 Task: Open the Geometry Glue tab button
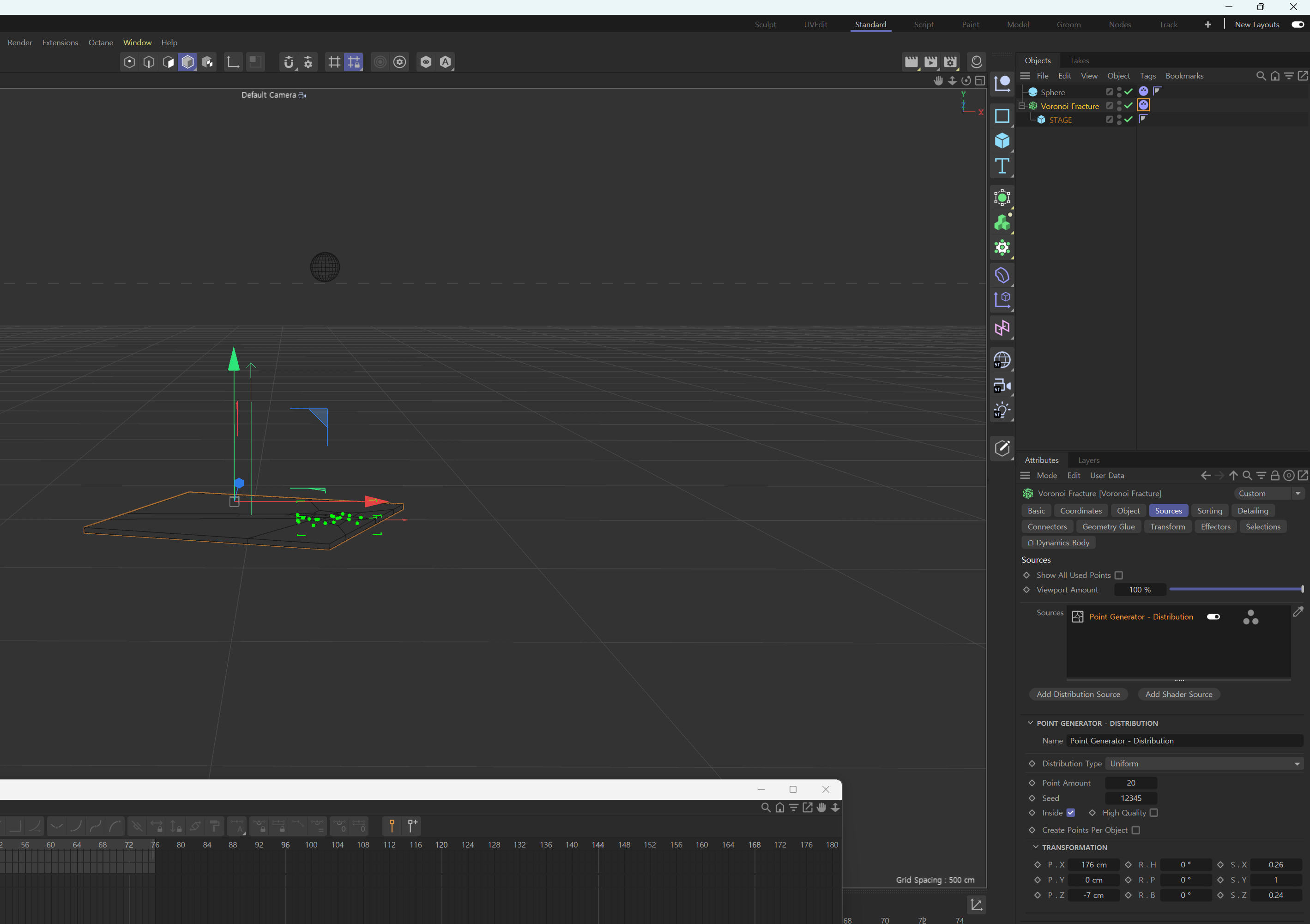coord(1109,527)
